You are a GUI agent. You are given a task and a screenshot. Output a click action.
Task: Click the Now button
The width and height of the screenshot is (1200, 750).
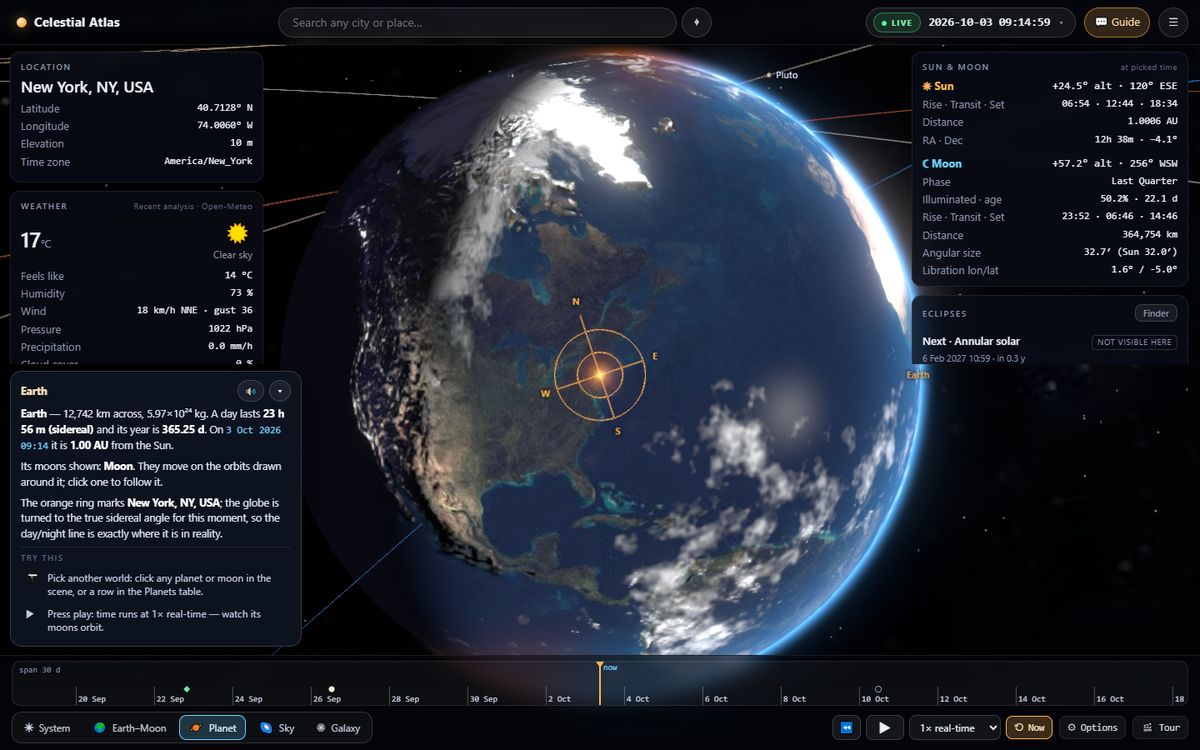1029,728
